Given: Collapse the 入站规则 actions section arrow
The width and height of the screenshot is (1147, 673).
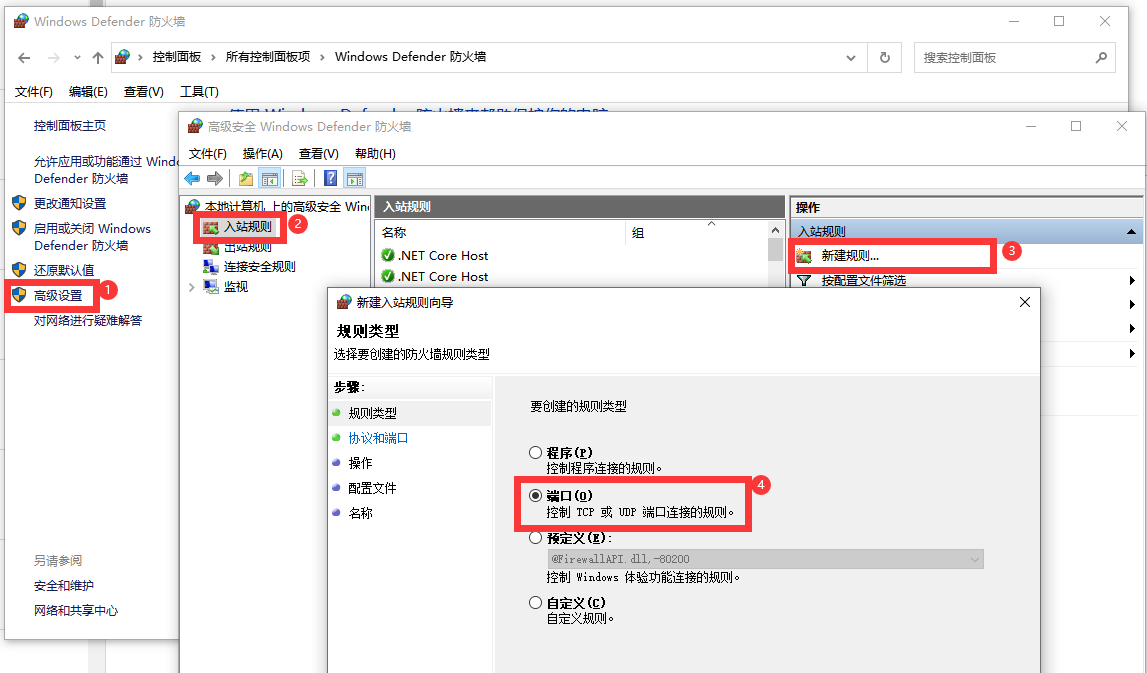Looking at the screenshot, I should pyautogui.click(x=1131, y=232).
